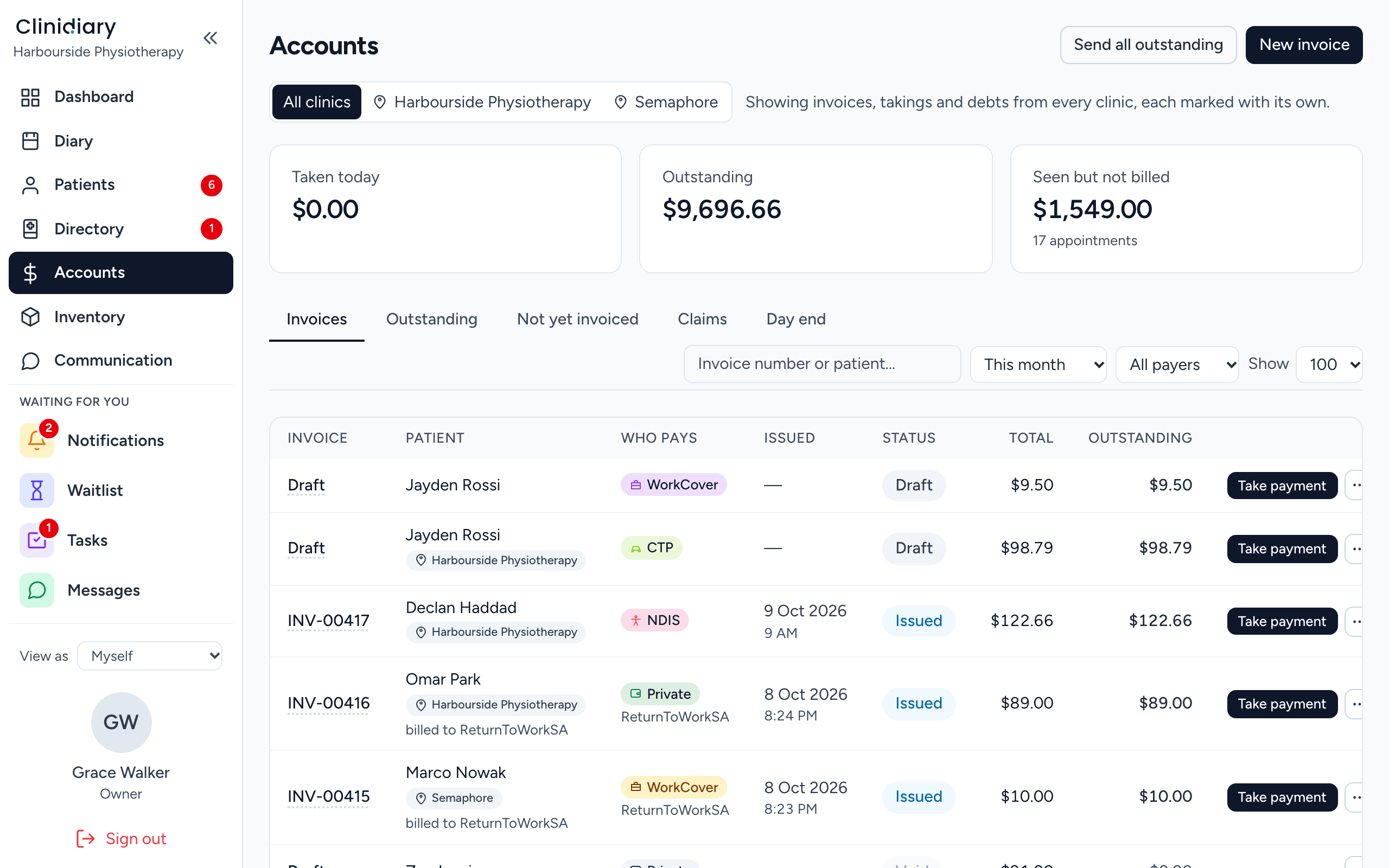Image resolution: width=1389 pixels, height=868 pixels.
Task: Click the Accounts sidebar item
Action: pyautogui.click(x=121, y=273)
